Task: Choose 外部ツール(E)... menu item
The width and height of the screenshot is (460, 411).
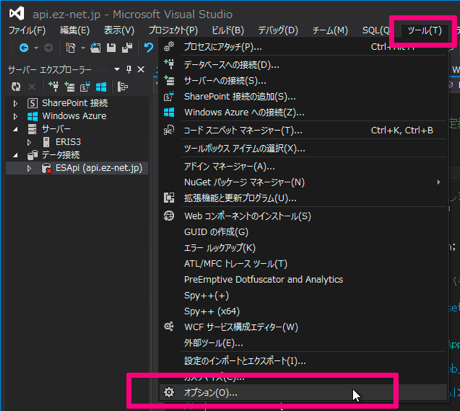Action: pos(303,343)
